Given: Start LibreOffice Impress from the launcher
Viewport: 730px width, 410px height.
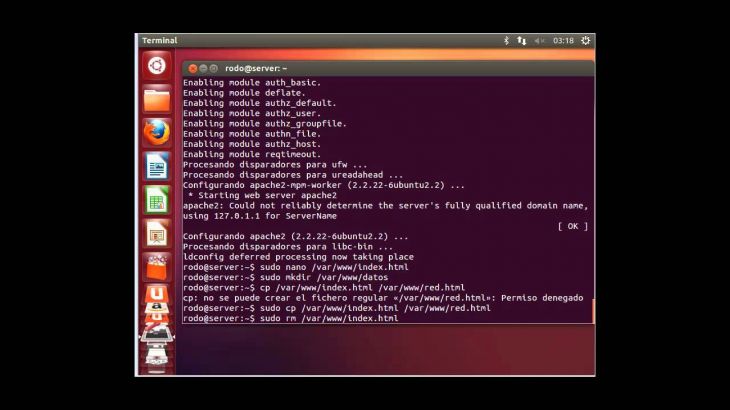Looking at the screenshot, I should tap(157, 233).
